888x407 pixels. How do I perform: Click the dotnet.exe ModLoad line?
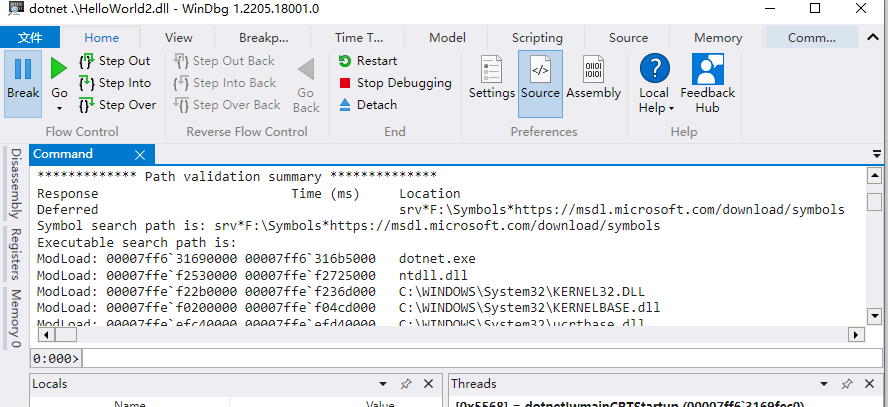tap(256, 259)
